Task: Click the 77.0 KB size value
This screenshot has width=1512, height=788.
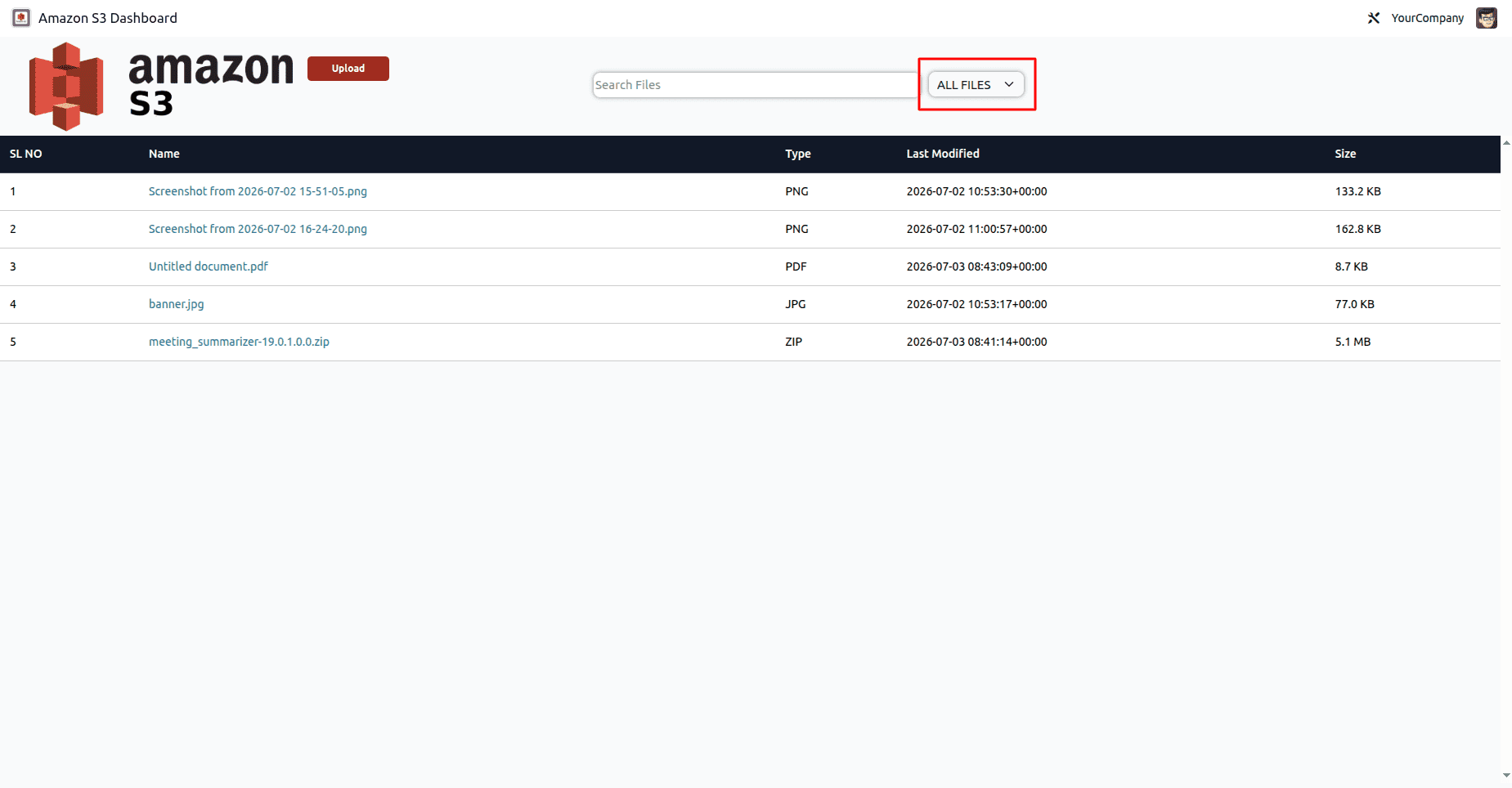Action: [1355, 304]
